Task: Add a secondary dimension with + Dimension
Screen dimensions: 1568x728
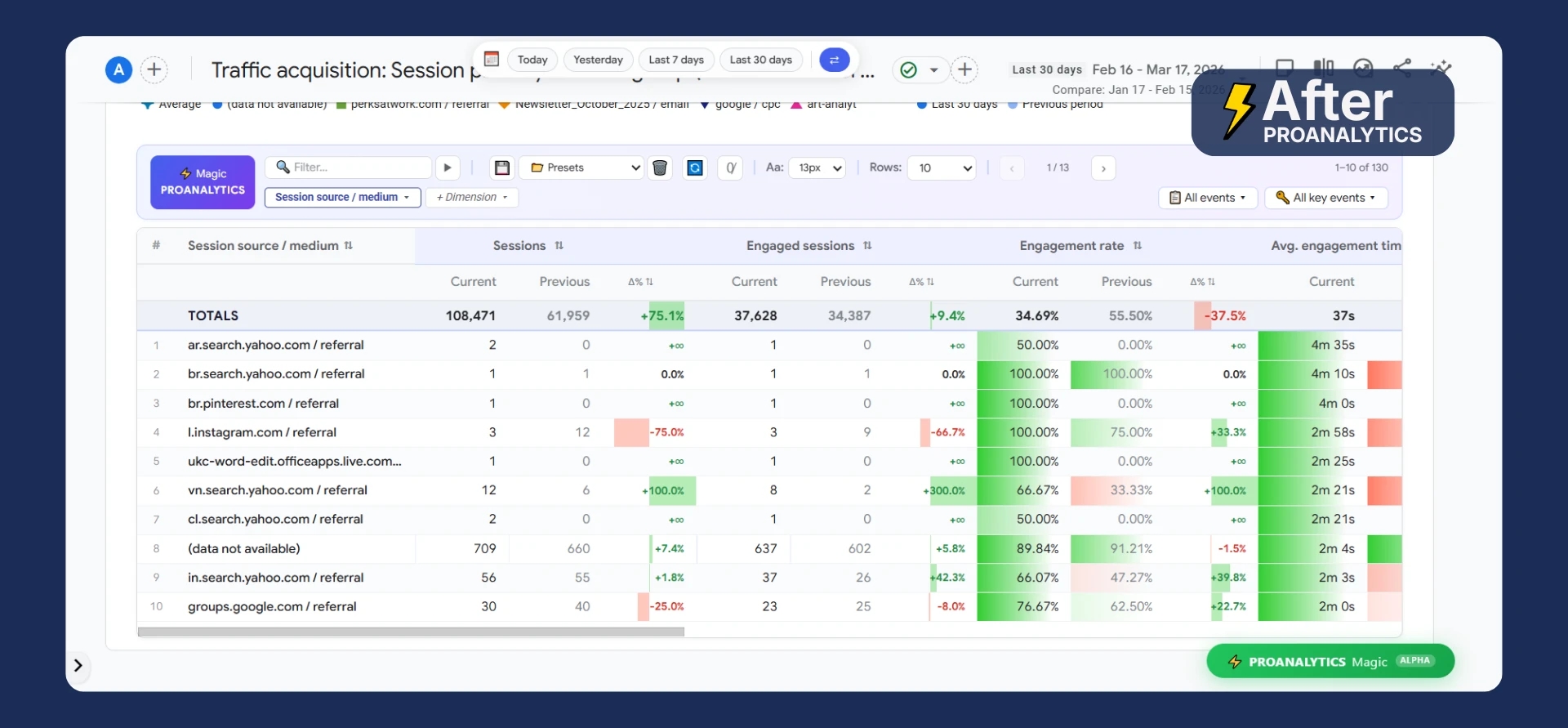Action: coord(472,197)
